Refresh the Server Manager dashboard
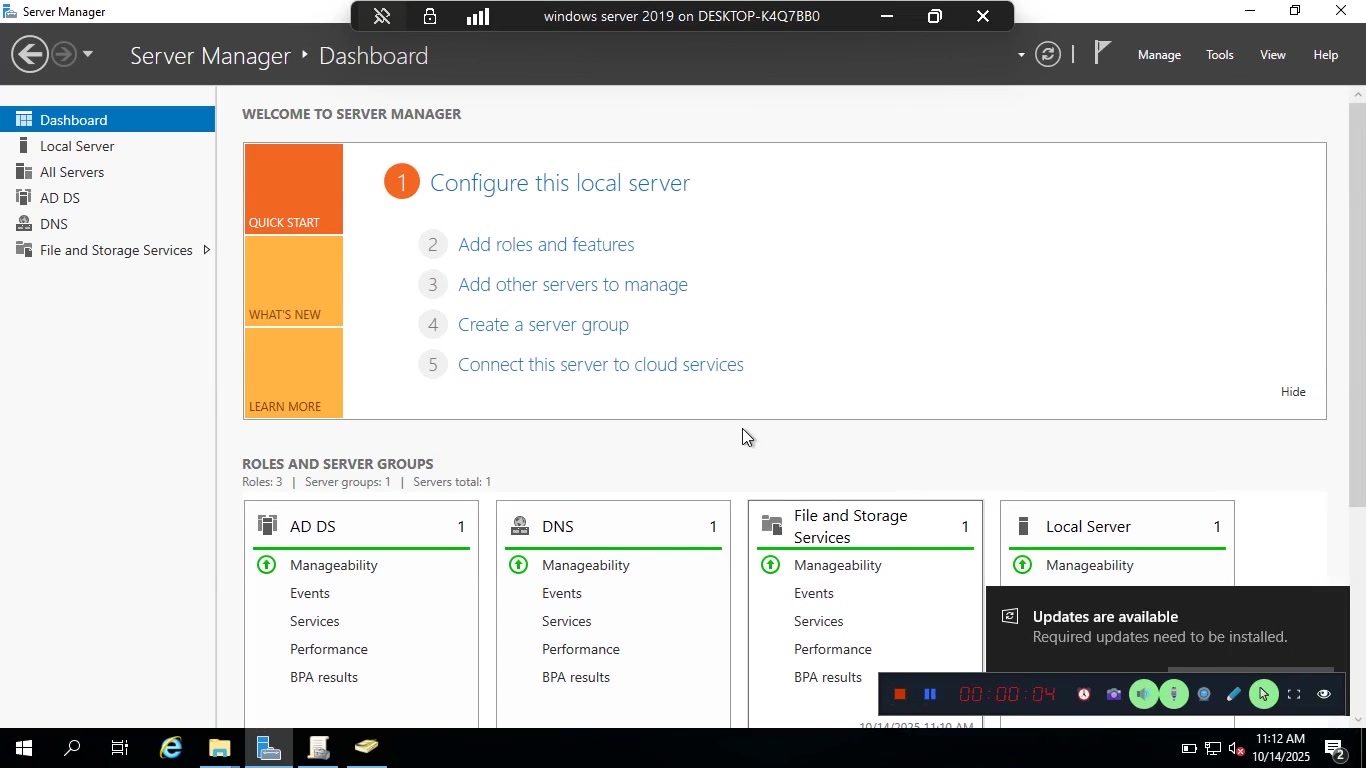This screenshot has height=768, width=1366. pos(1047,54)
